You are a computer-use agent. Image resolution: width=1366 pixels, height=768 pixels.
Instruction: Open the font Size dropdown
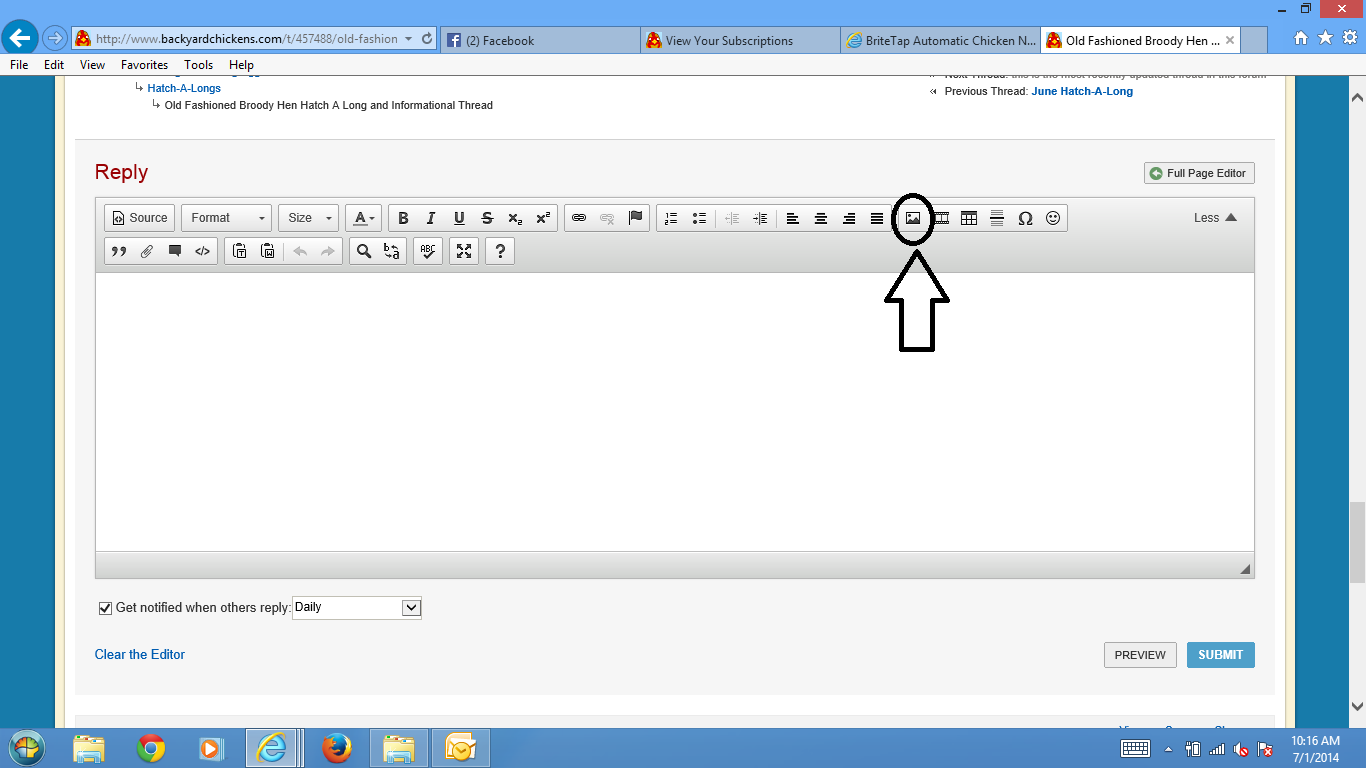(309, 218)
